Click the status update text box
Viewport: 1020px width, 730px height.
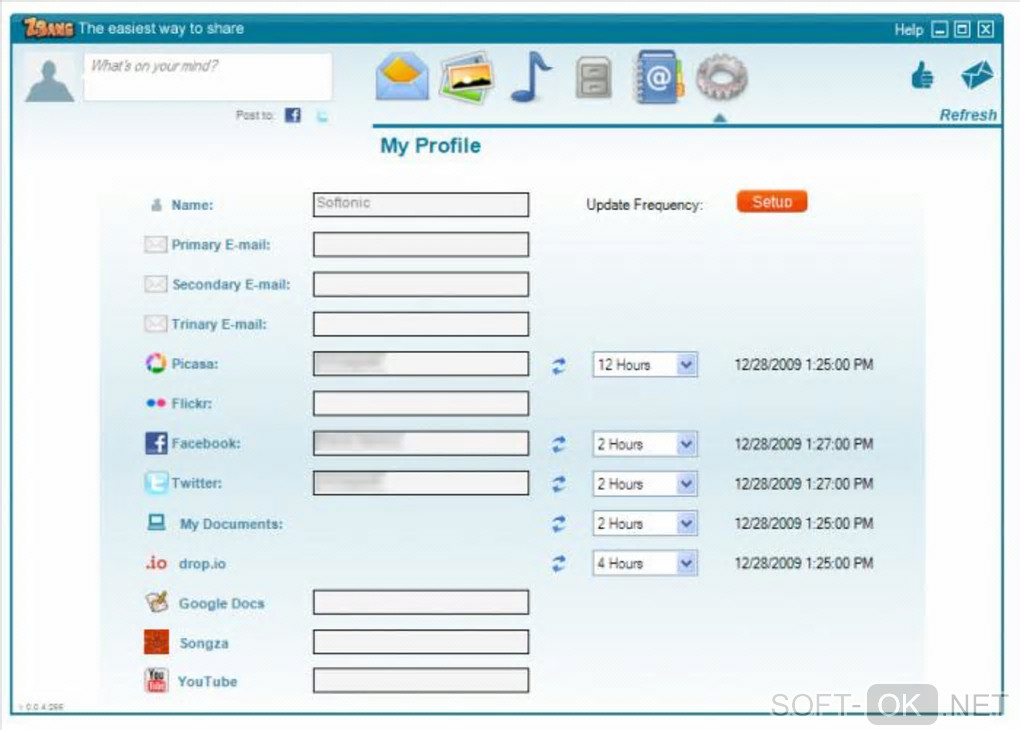pos(208,76)
